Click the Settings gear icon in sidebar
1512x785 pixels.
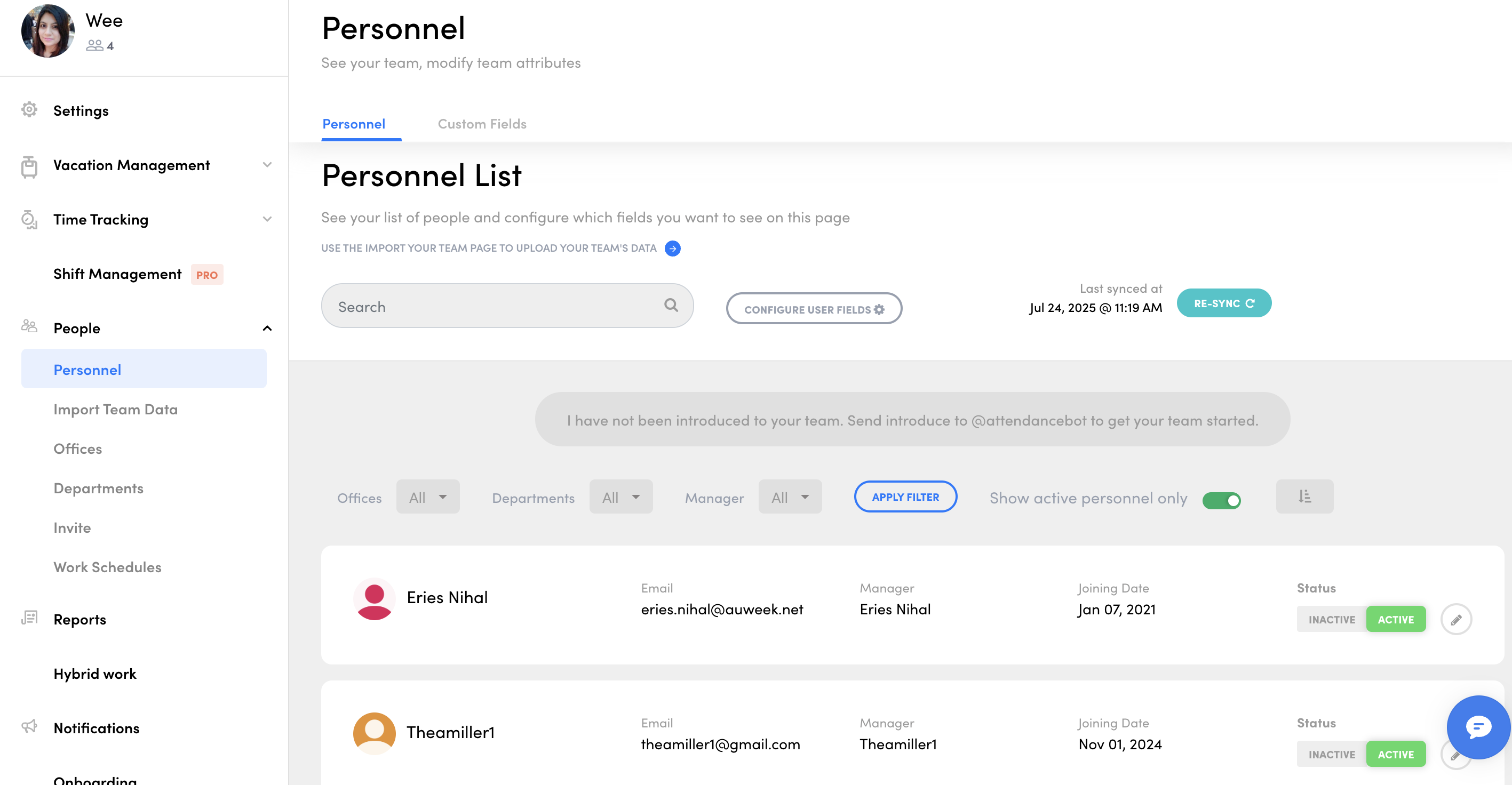[29, 110]
